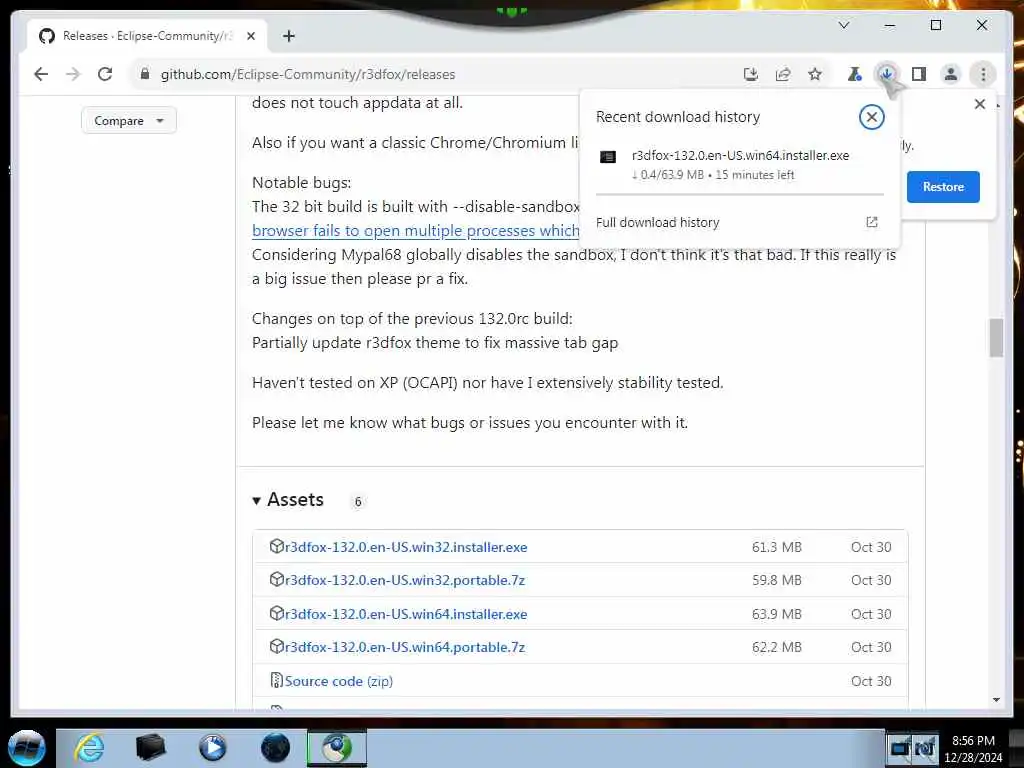Screen dimensions: 1024x768
Task: Click the network tray icon
Action: pyautogui.click(x=900, y=748)
